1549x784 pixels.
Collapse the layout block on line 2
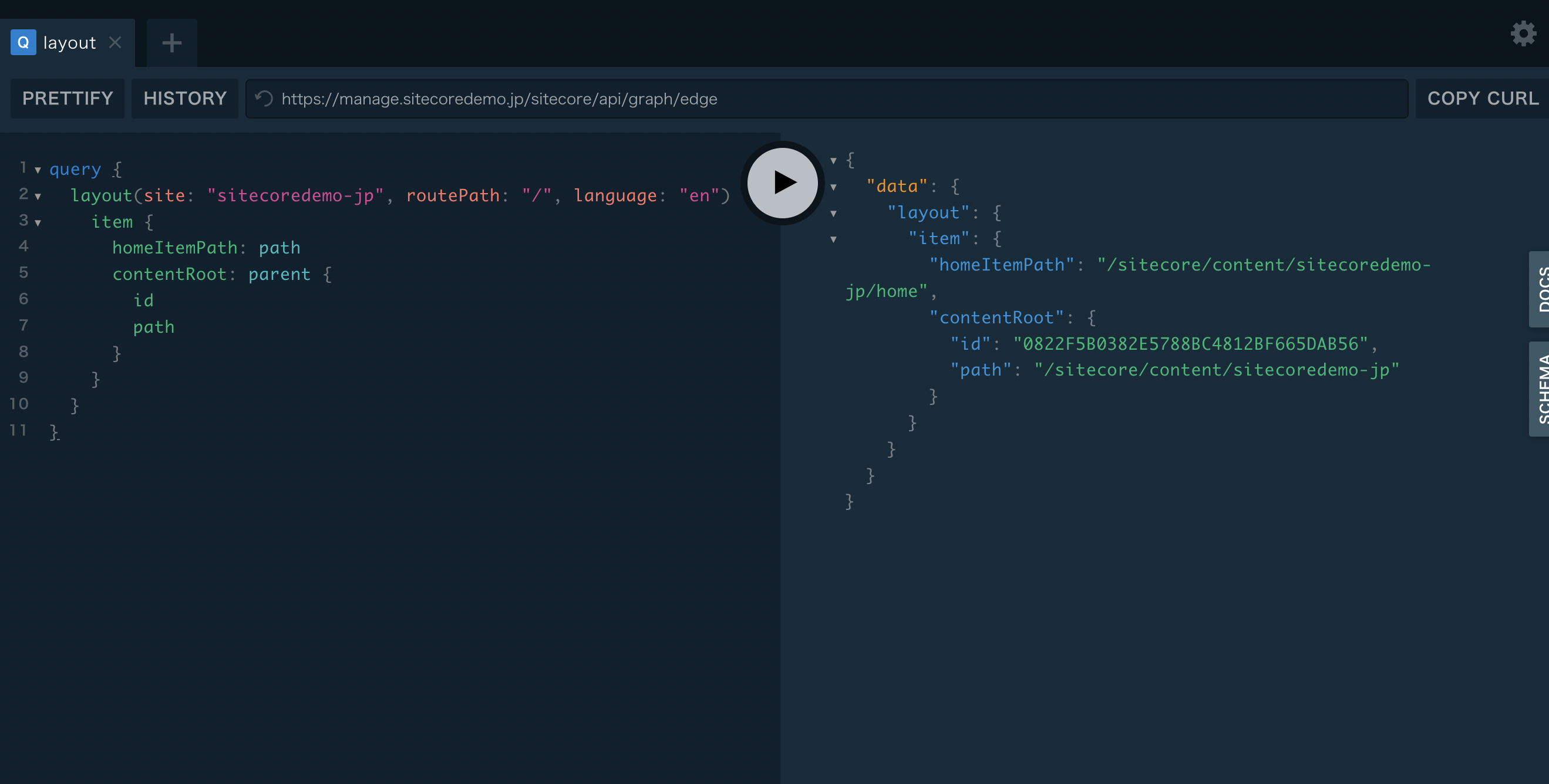38,197
